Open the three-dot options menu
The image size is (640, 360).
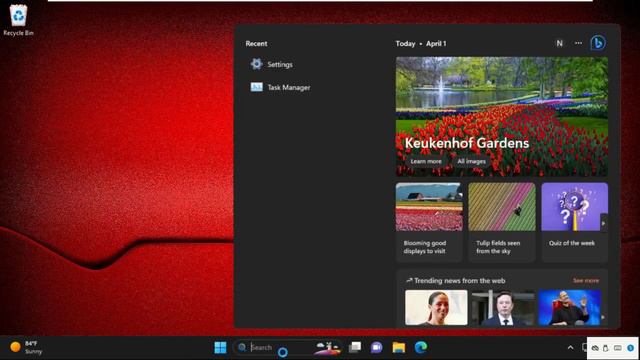[x=578, y=43]
